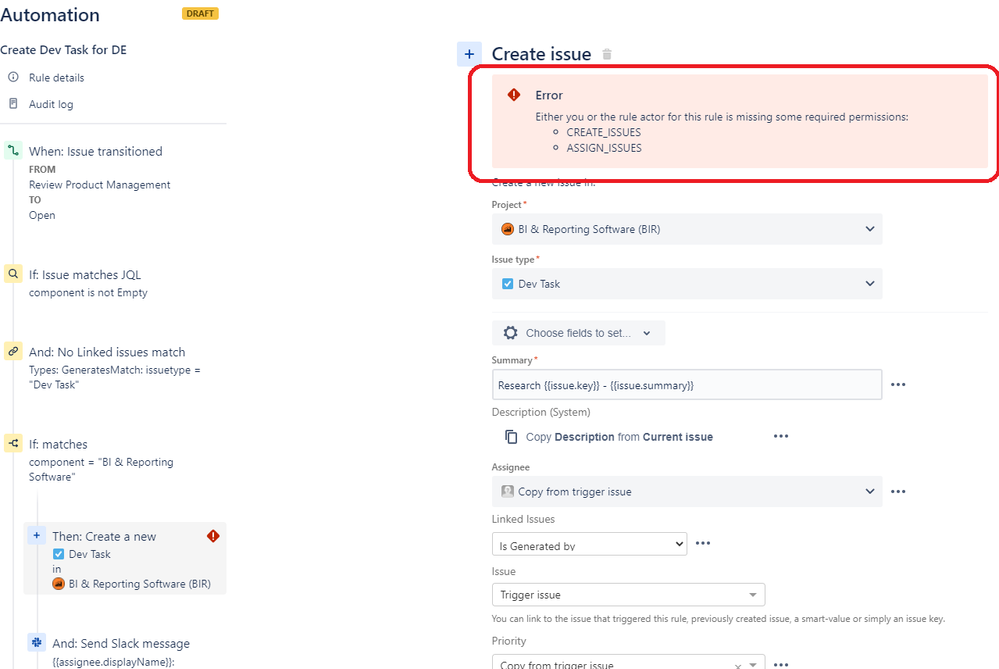The height and width of the screenshot is (669, 999).
Task: Select the No Linked issues match link icon
Action: (13, 351)
